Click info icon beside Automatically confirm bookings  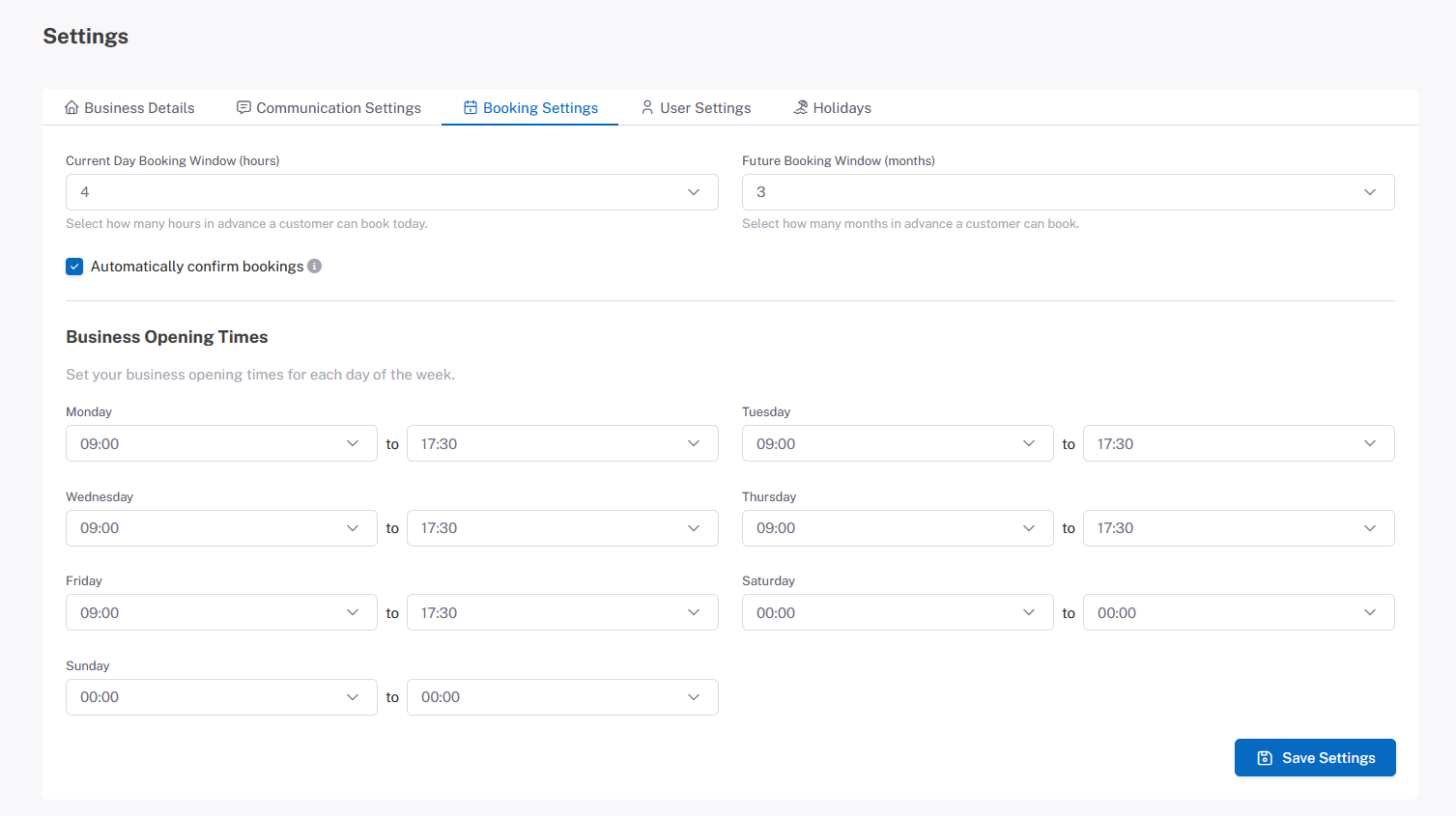(315, 267)
